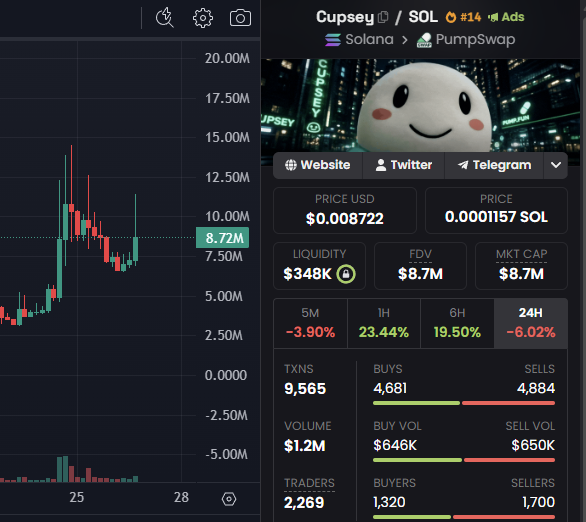Viewport: 586px width, 522px height.
Task: Open the quick search lightning icon
Action: [x=165, y=18]
